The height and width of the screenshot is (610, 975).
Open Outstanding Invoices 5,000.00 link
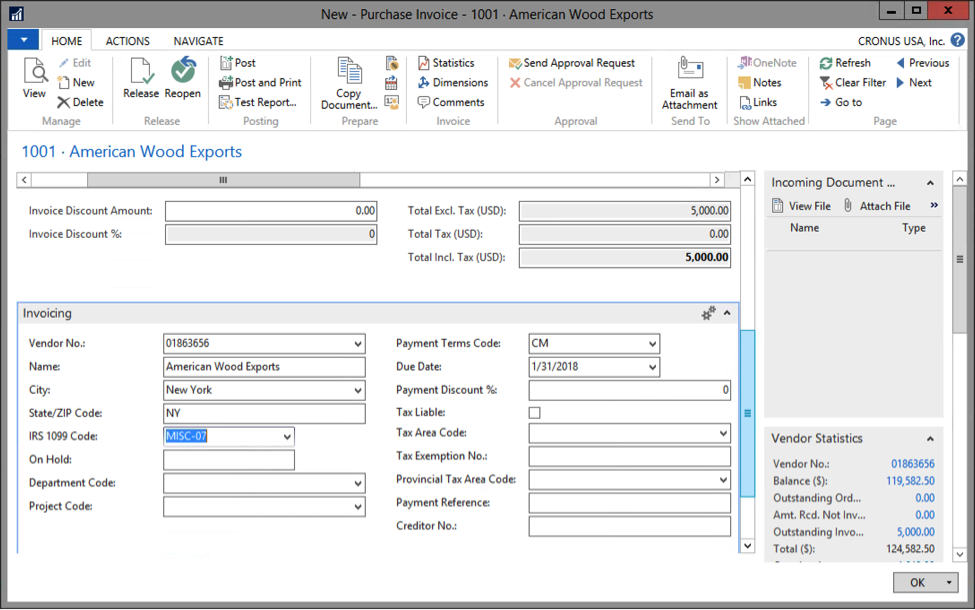pos(915,532)
